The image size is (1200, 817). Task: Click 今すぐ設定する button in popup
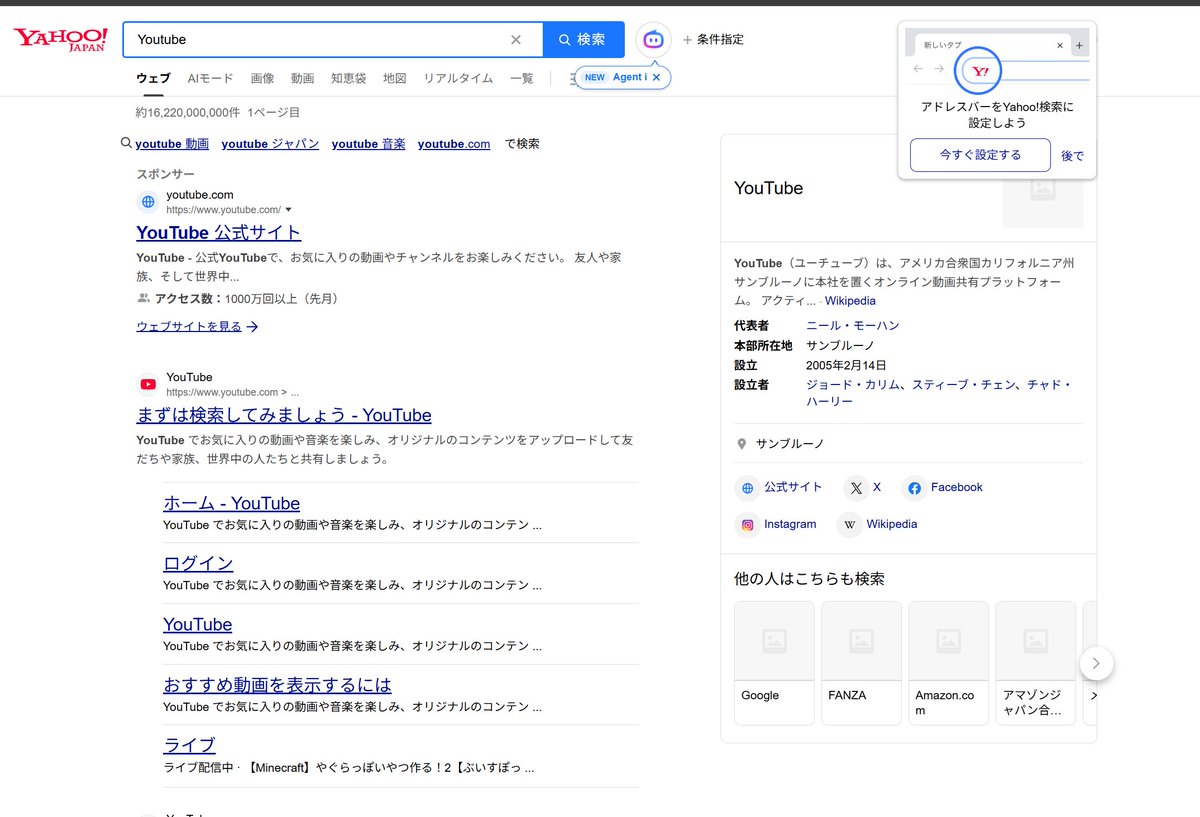(980, 155)
